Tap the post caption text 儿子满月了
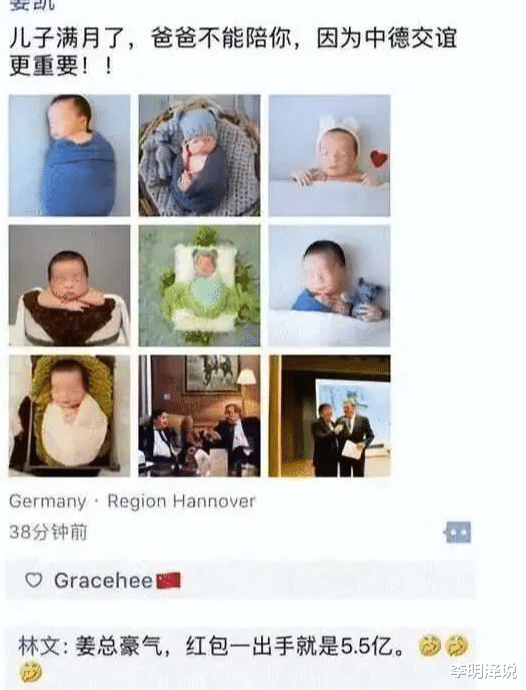Image resolution: width=526 pixels, height=690 pixels. click(67, 38)
